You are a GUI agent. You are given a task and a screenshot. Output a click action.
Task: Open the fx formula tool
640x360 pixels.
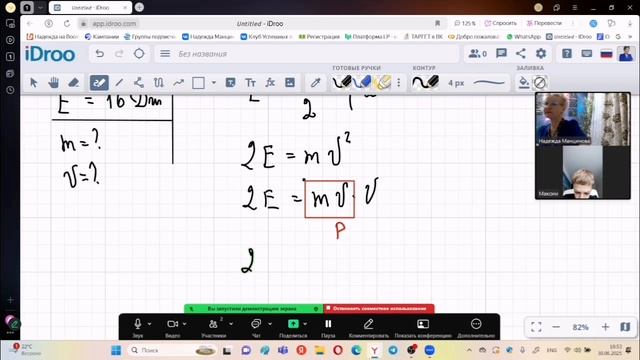click(x=270, y=83)
